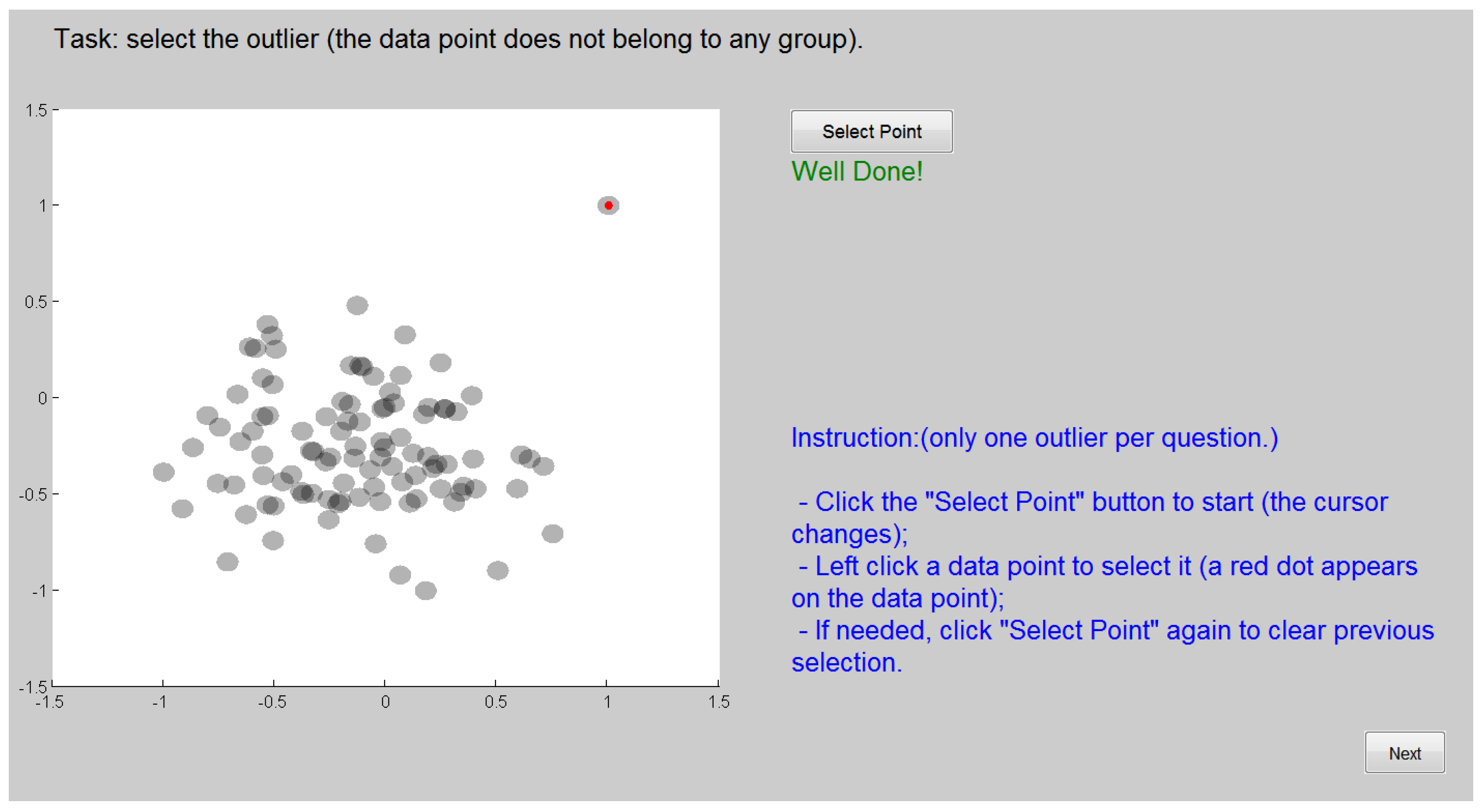
Task: Select the leftmost gray data point in the plot
Action: coord(163,472)
